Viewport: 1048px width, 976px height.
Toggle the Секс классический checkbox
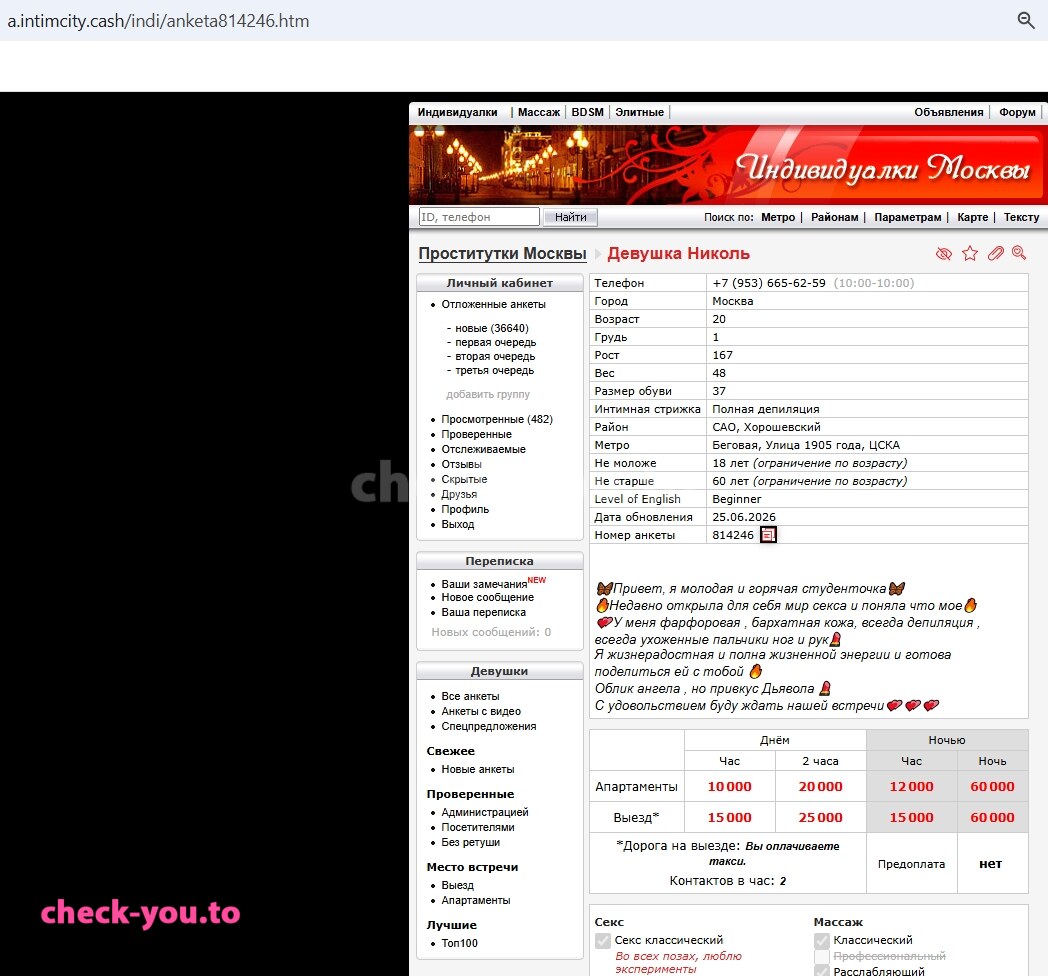[603, 941]
